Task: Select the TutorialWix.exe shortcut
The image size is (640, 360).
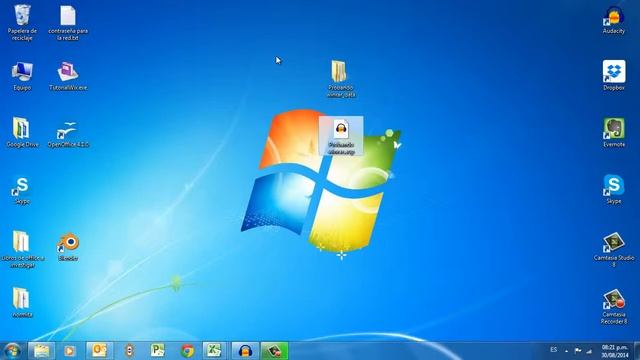Action: tap(68, 76)
